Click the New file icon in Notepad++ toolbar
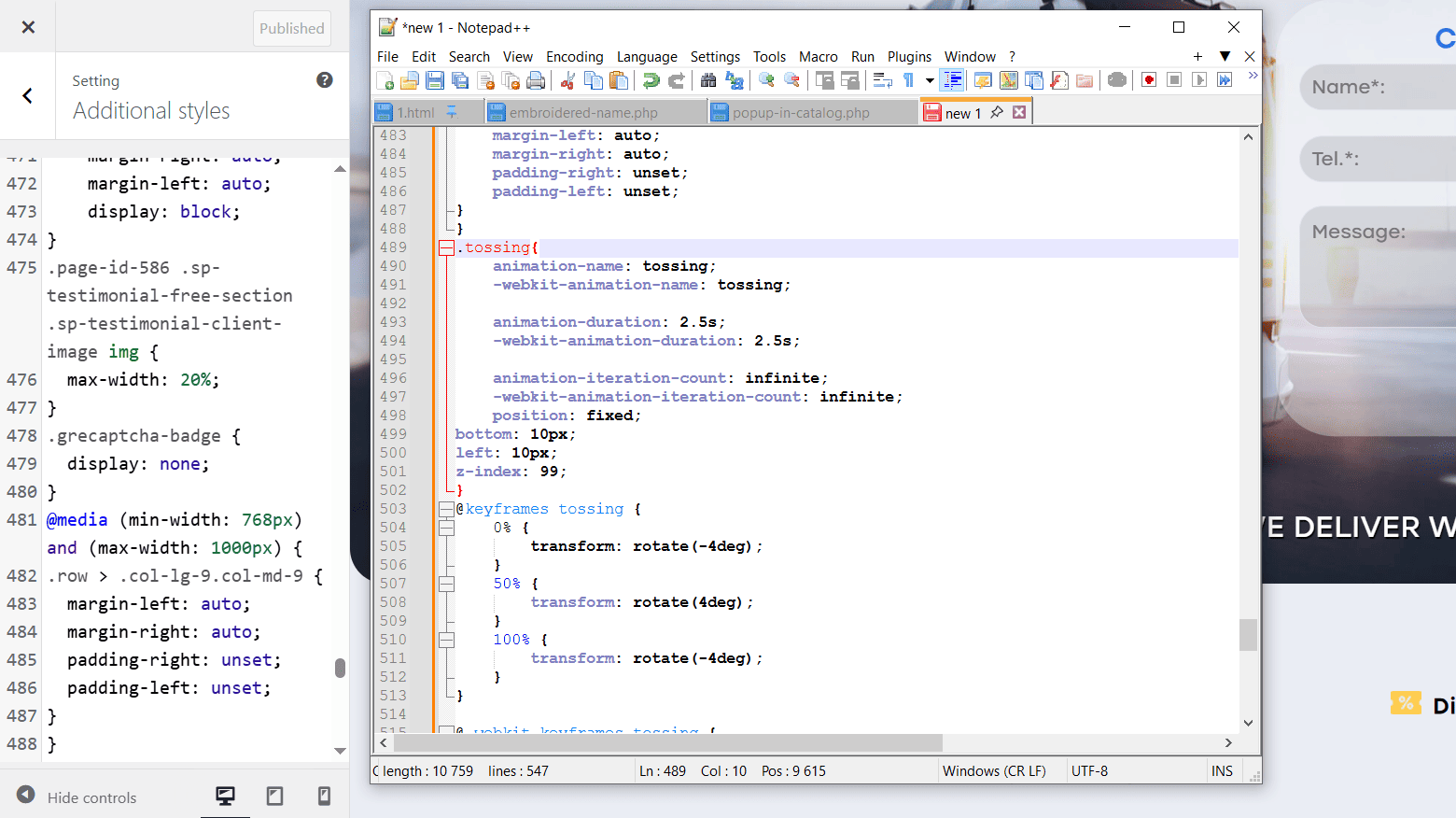Viewport: 1456px width, 818px height. click(385, 81)
